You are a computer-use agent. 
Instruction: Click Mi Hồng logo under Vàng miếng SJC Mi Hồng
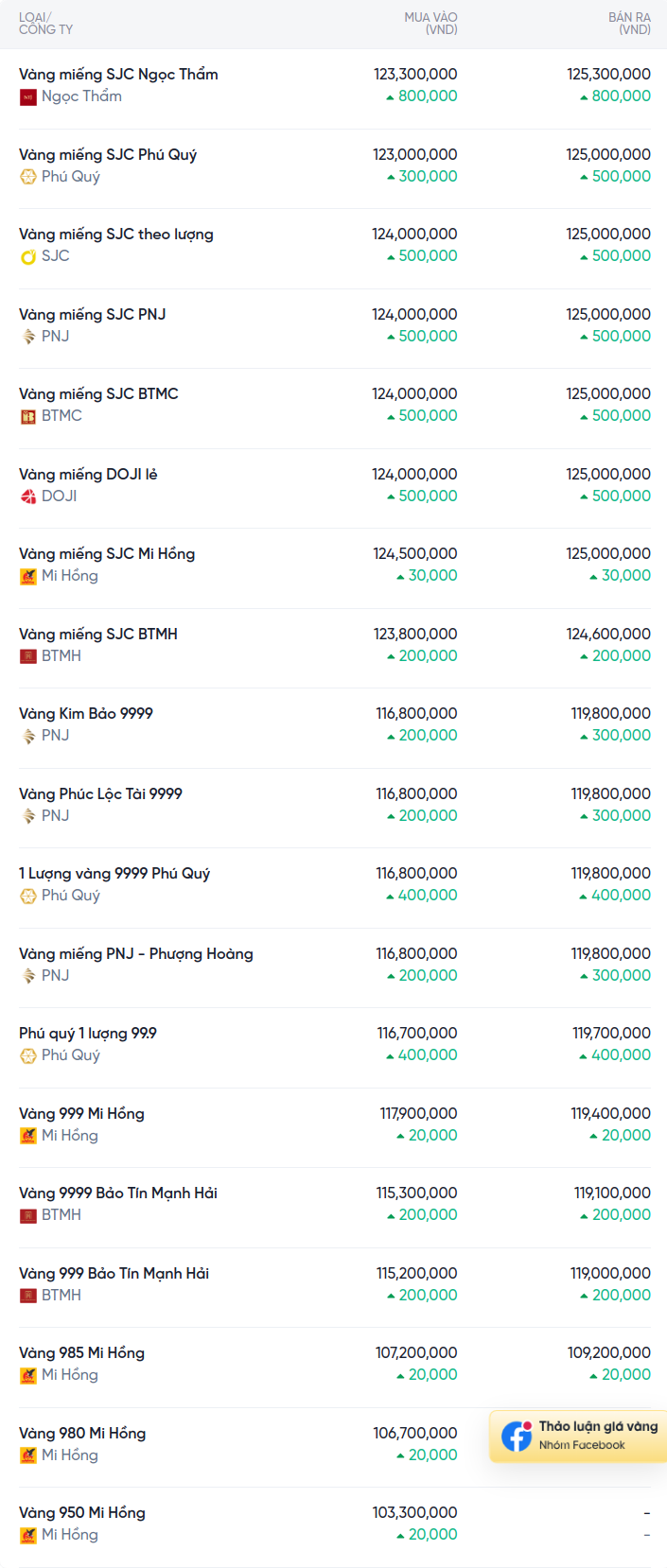pyautogui.click(x=28, y=576)
